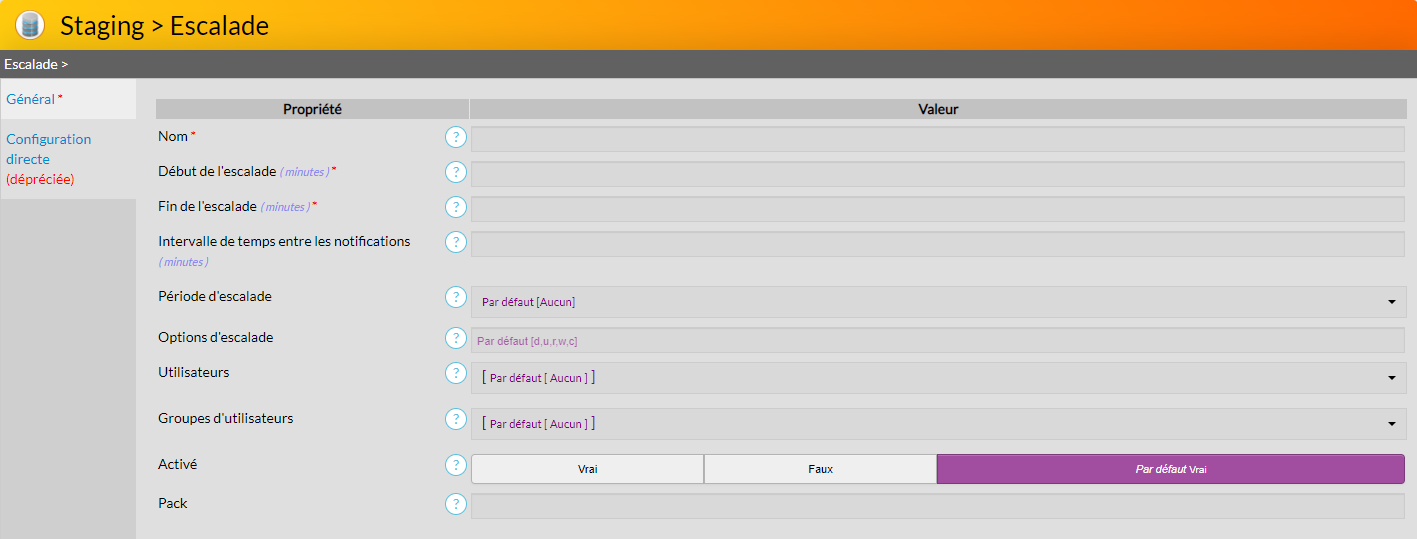Image resolution: width=1417 pixels, height=539 pixels.
Task: Focus the Nom input field
Action: tap(938, 139)
